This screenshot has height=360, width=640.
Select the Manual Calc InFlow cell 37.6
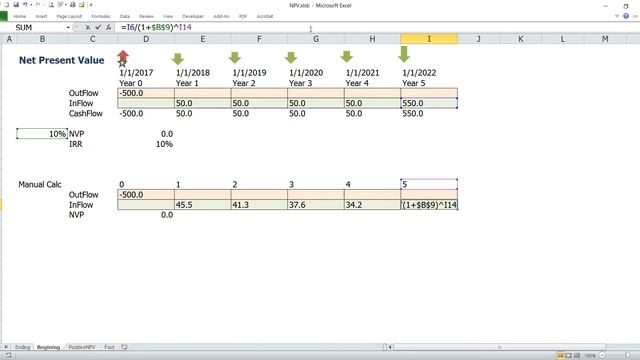pos(316,205)
